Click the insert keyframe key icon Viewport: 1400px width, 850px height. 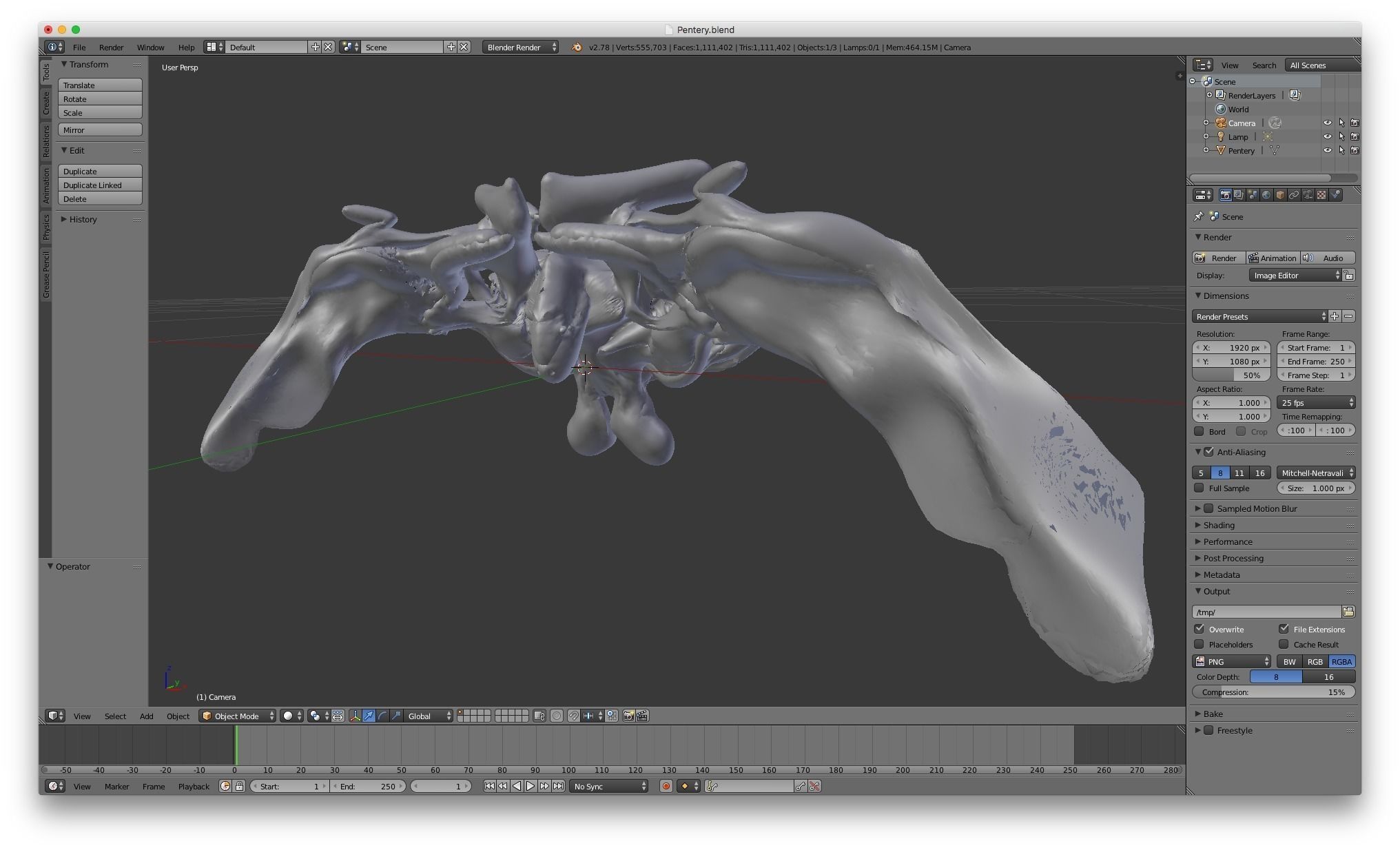click(x=801, y=786)
